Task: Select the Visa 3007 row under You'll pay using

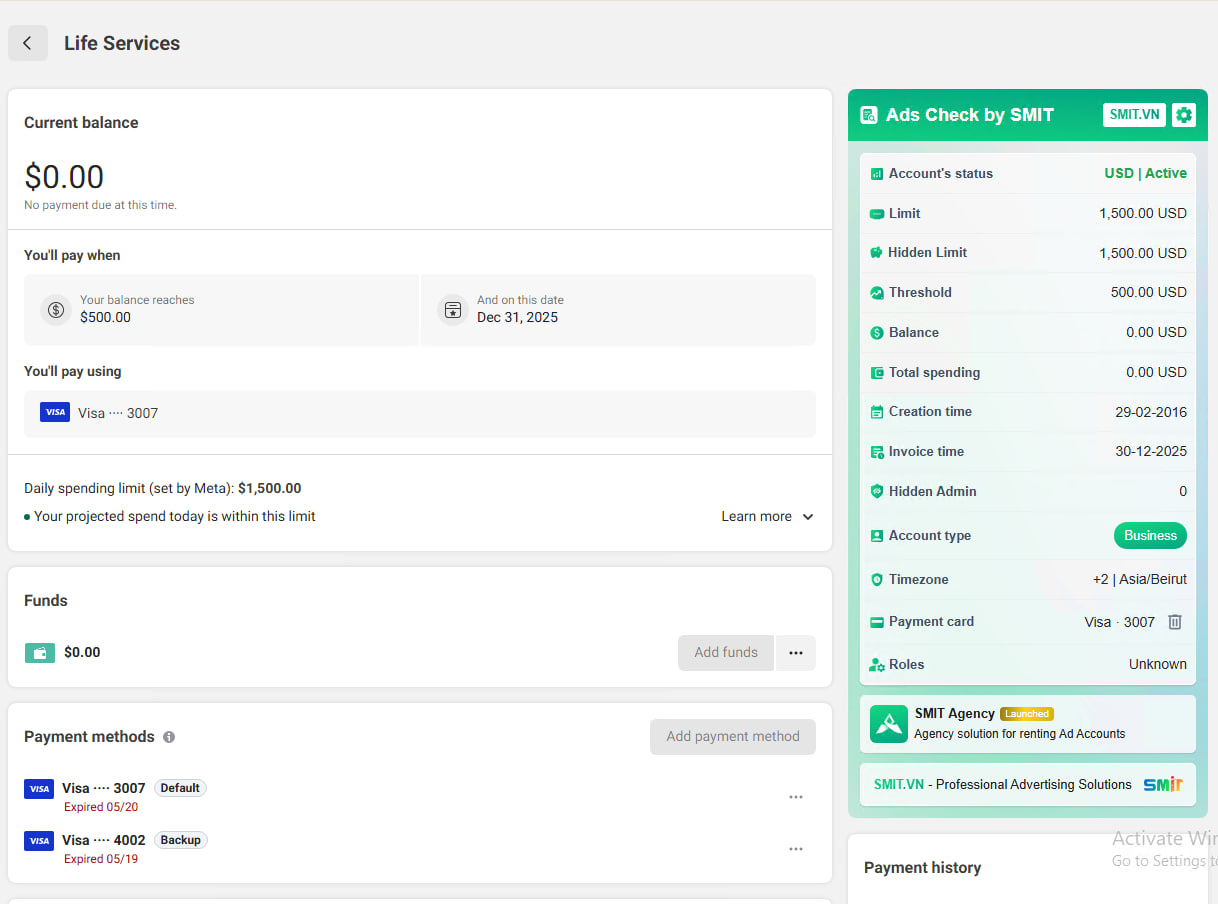Action: point(420,413)
